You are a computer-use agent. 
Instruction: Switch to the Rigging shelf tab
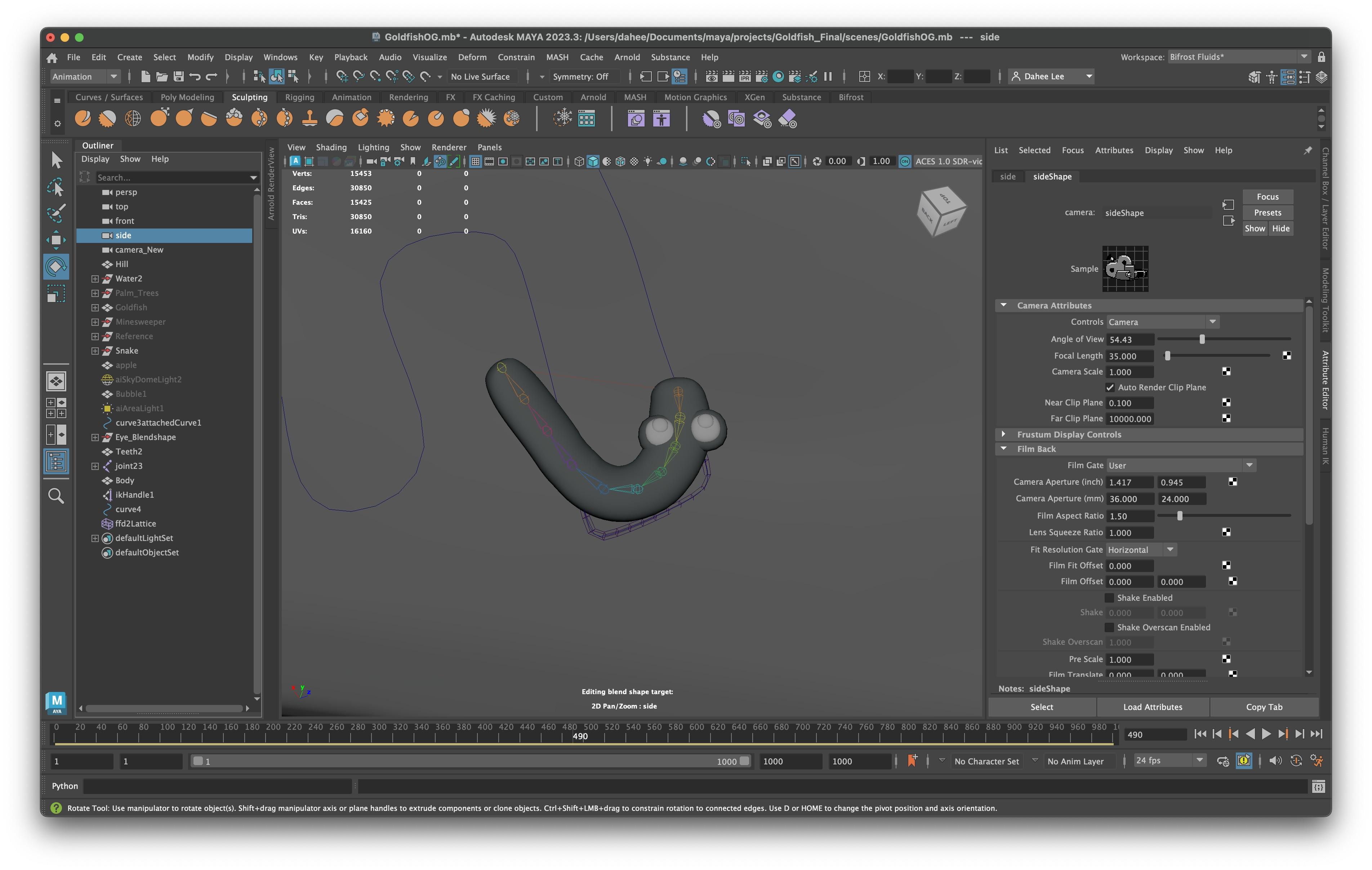299,98
